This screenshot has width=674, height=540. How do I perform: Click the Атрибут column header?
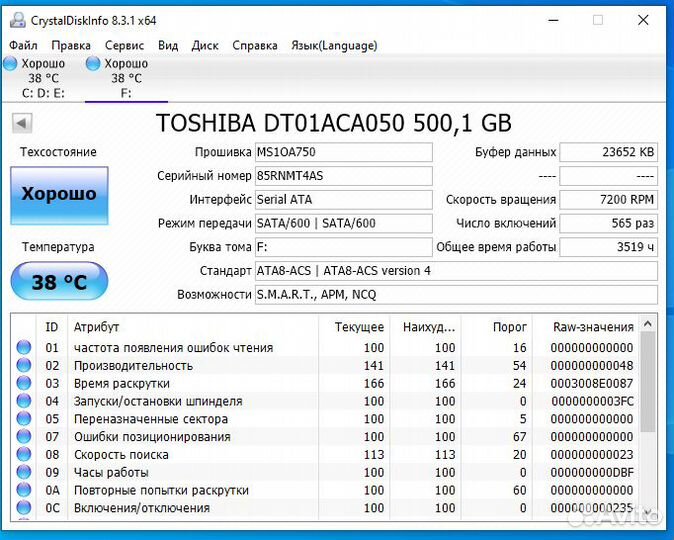coord(193,327)
